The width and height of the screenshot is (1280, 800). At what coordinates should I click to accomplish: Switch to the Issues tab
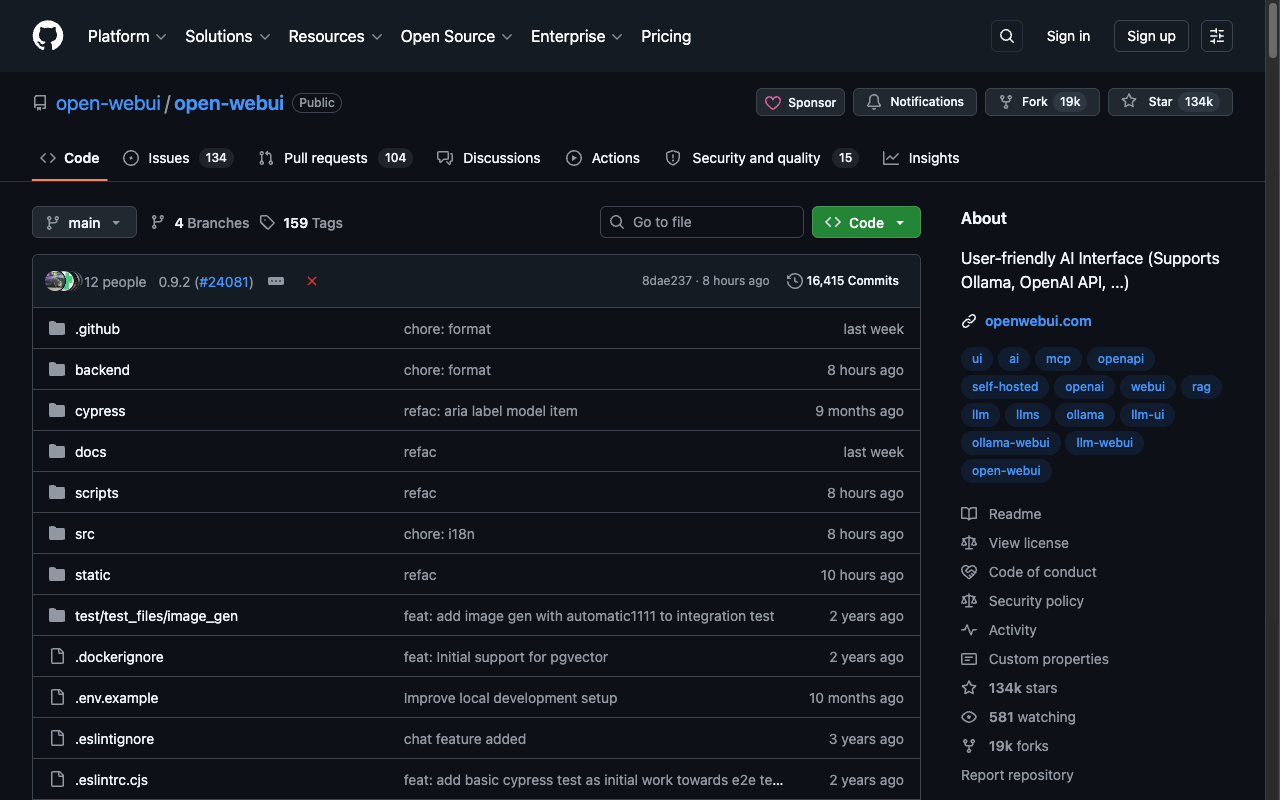click(170, 157)
